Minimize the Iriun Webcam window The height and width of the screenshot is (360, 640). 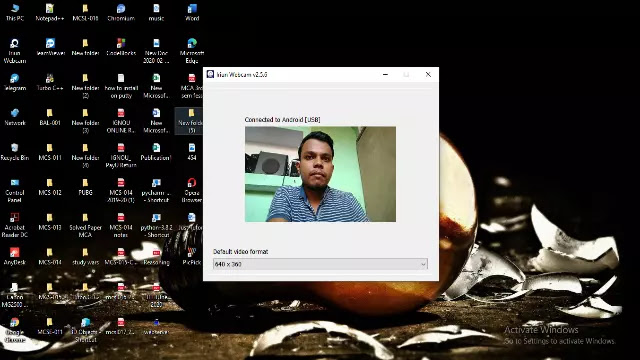point(385,74)
